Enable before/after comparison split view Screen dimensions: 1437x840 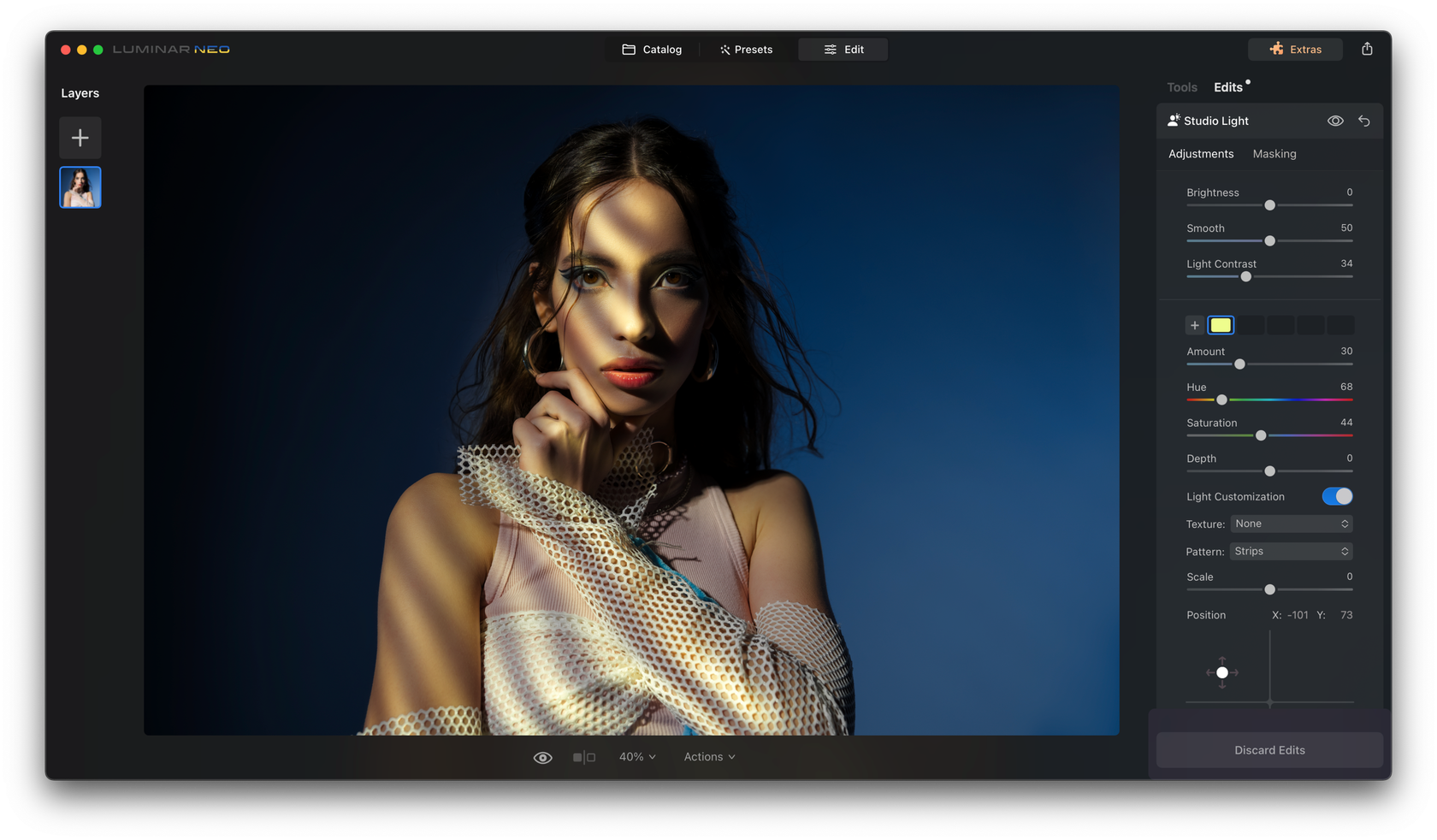585,756
